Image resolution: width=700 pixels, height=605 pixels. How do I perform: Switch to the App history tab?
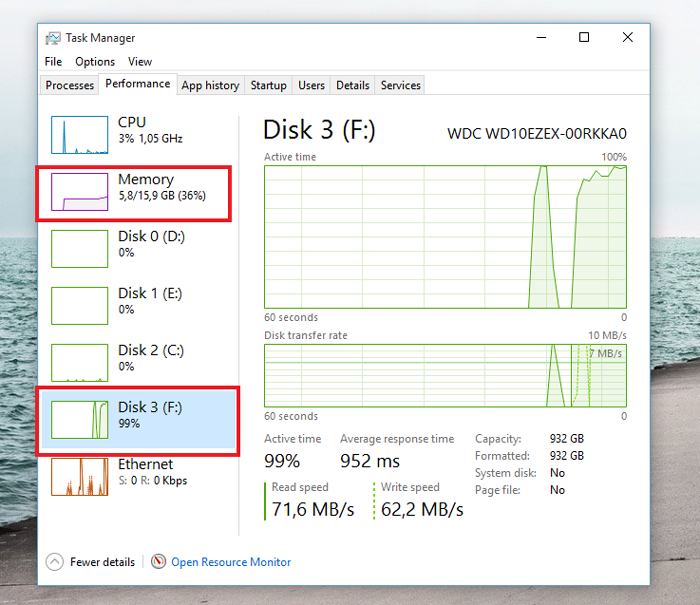tap(210, 85)
